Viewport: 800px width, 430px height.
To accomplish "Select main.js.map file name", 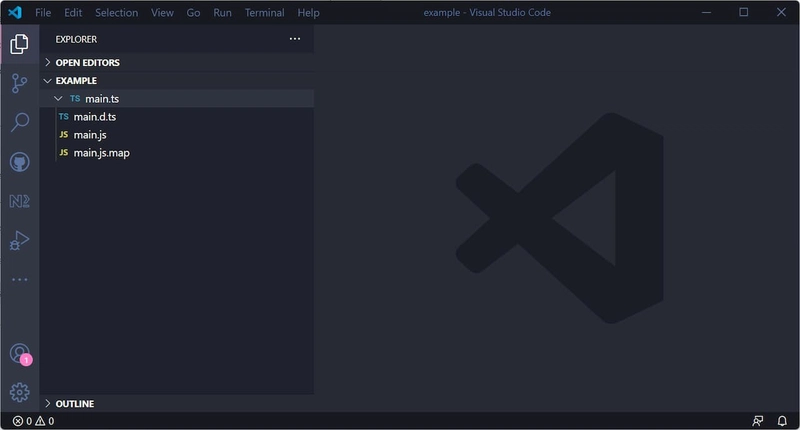I will (102, 153).
